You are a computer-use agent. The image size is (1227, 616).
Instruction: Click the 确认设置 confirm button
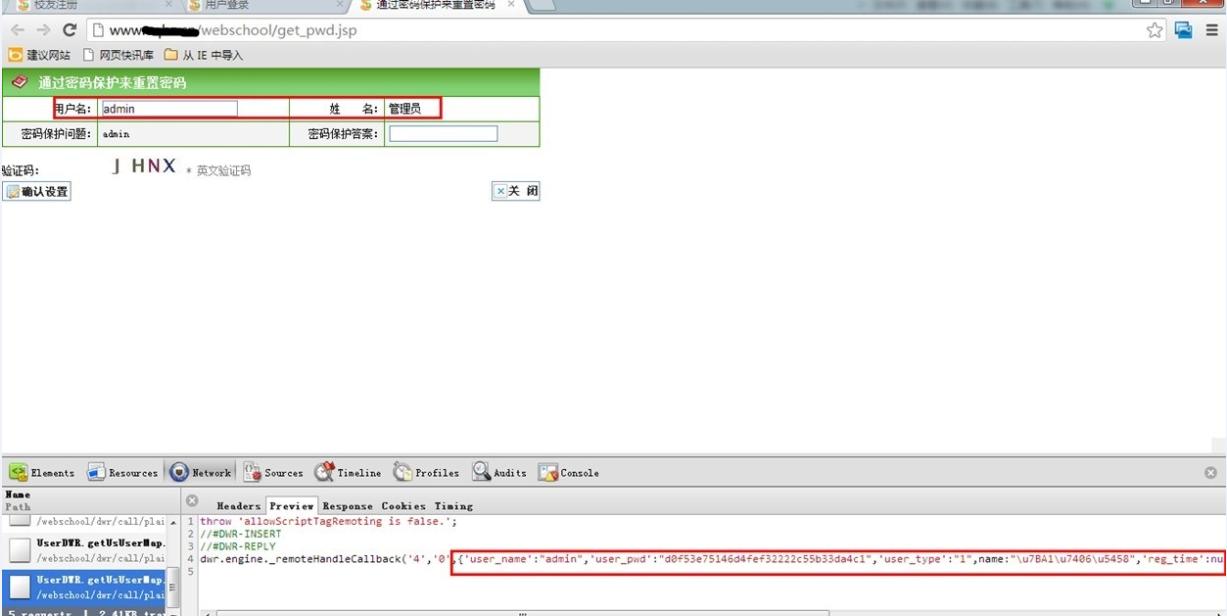pyautogui.click(x=37, y=192)
